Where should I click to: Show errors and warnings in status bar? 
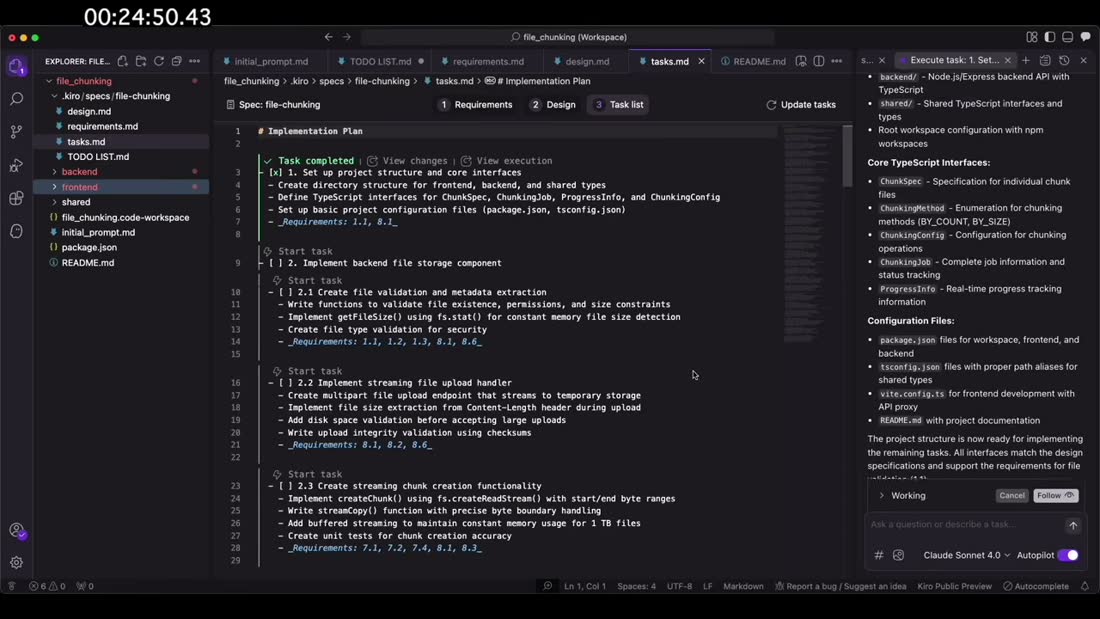pyautogui.click(x=47, y=586)
